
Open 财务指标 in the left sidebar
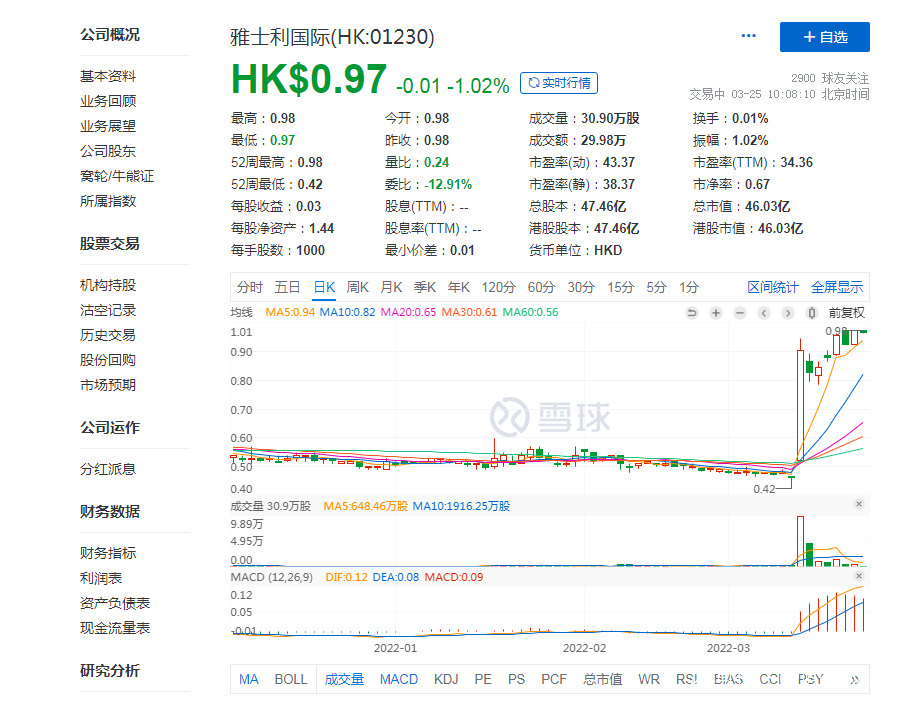tap(108, 553)
